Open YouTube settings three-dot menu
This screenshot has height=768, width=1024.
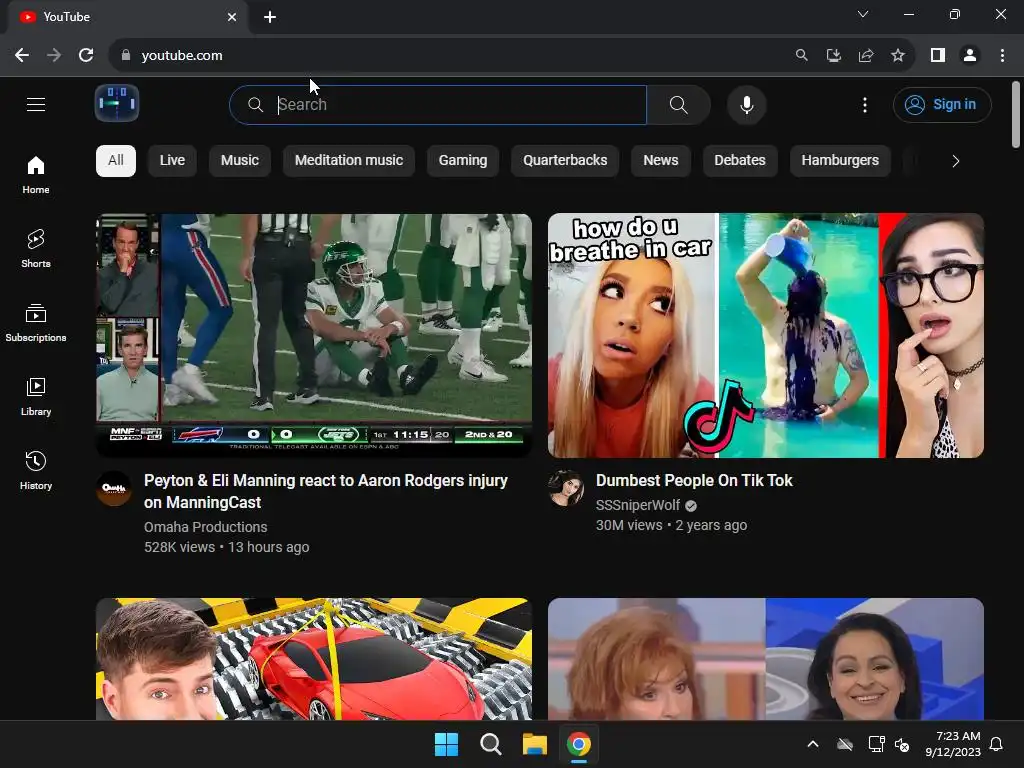tap(865, 104)
